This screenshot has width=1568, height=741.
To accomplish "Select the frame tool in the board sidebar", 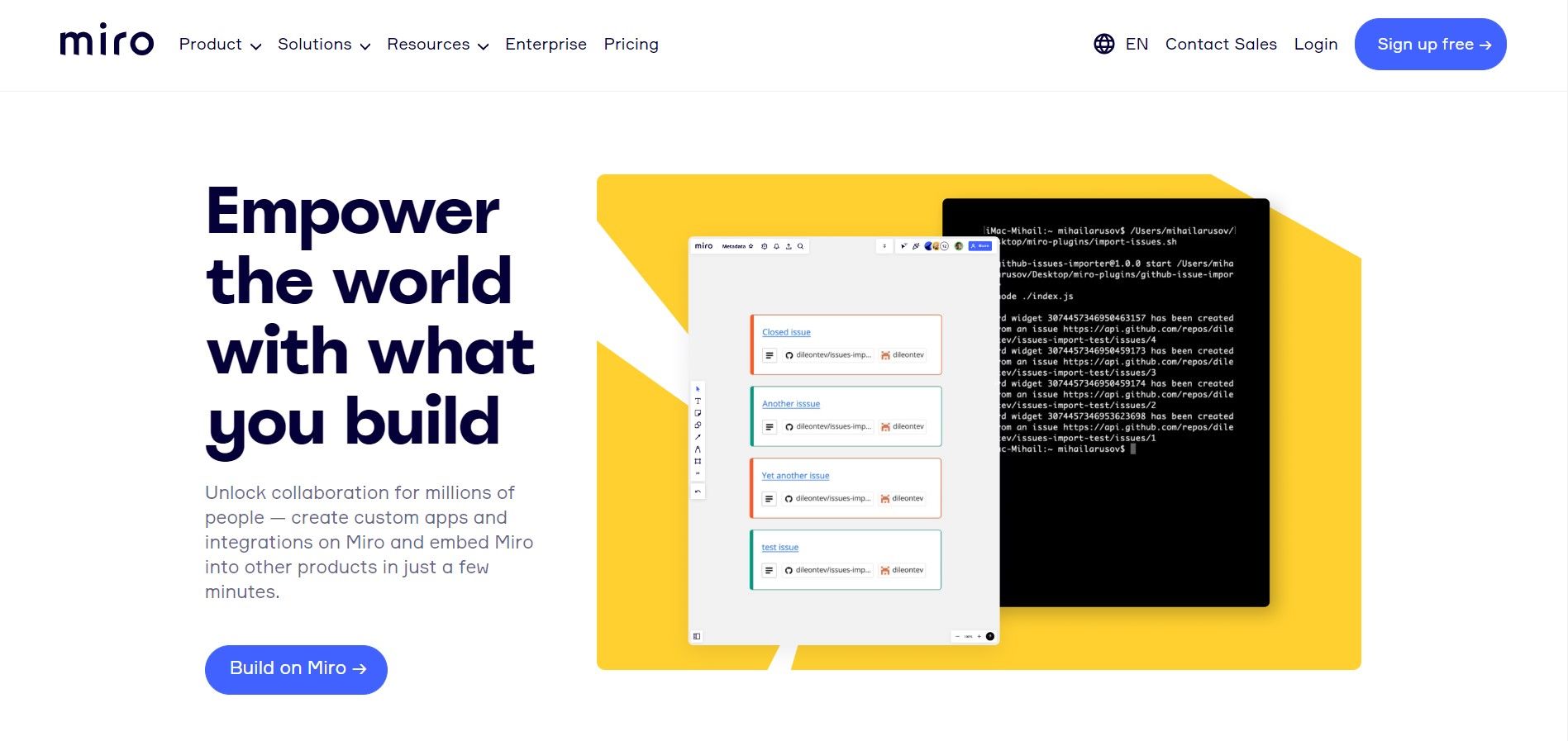I will click(x=698, y=461).
